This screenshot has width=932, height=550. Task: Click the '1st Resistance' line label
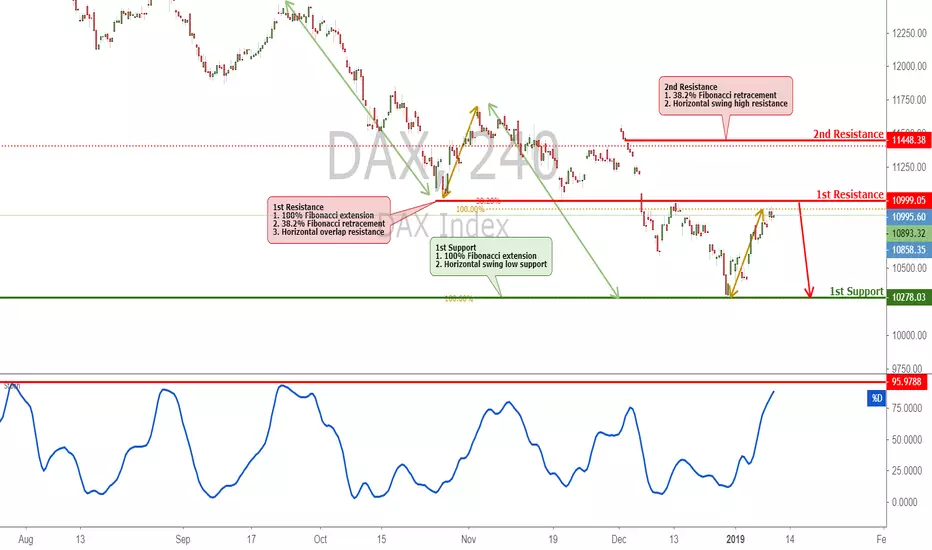click(x=850, y=194)
